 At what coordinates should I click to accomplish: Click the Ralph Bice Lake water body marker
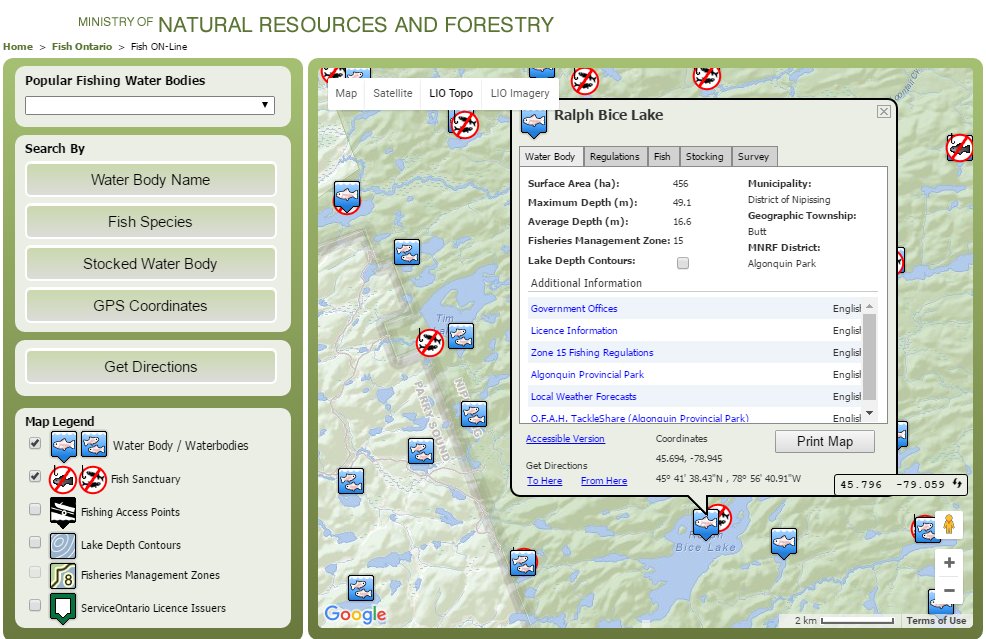point(706,523)
